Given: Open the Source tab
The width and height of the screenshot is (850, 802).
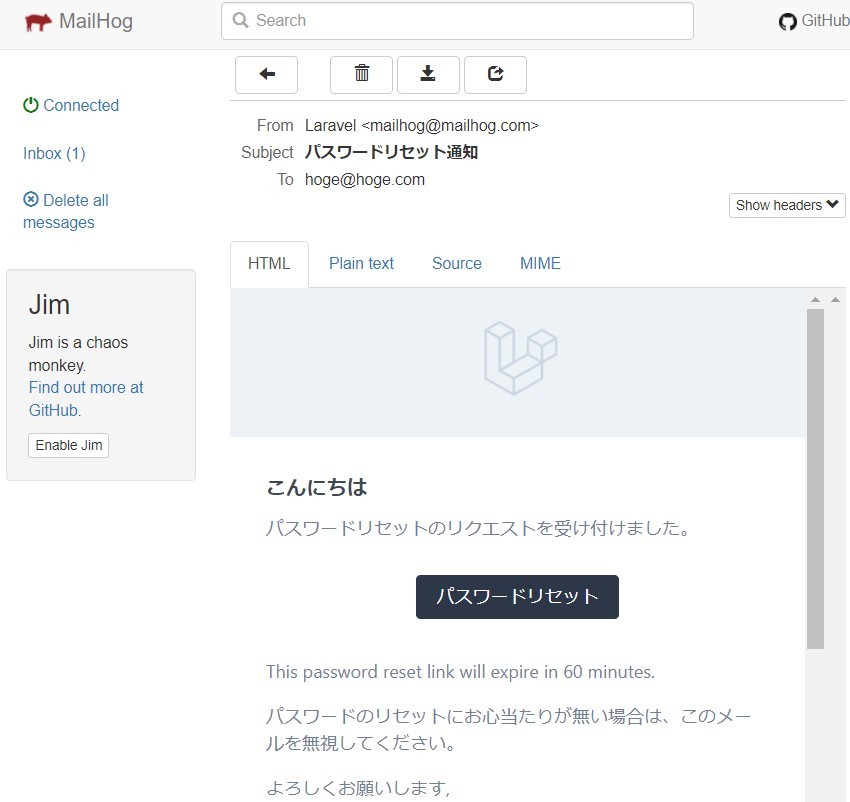Looking at the screenshot, I should point(456,264).
